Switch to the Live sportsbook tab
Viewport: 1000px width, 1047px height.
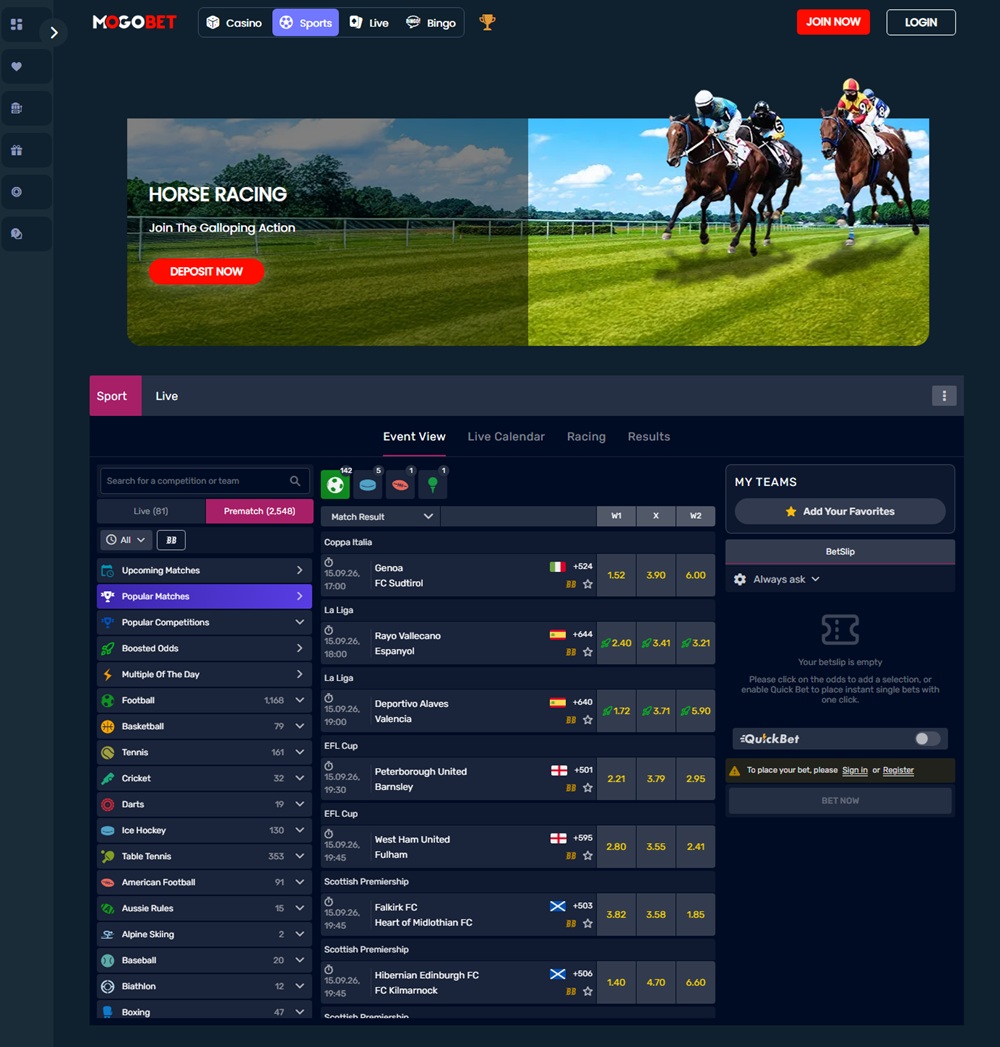click(x=166, y=395)
